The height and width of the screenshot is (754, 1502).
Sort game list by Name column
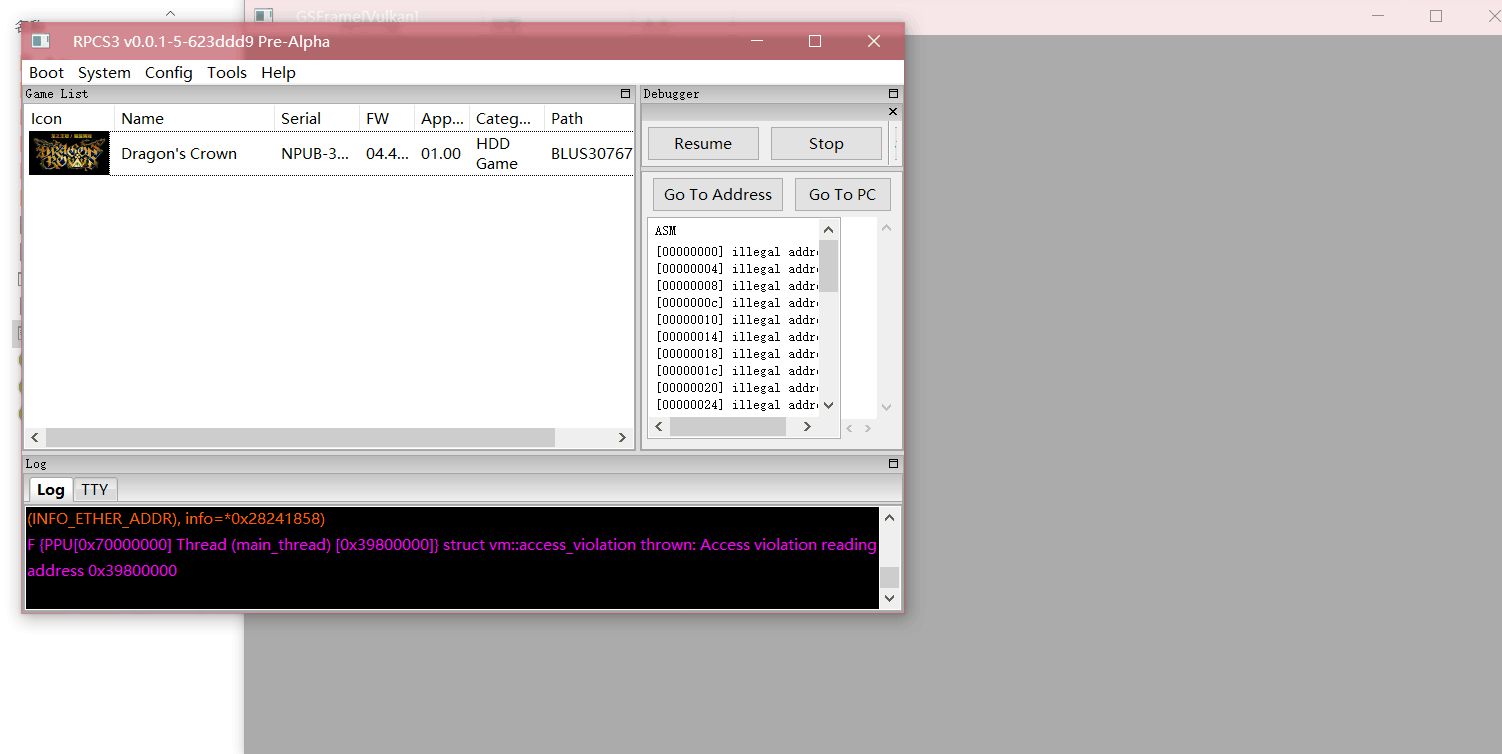pos(194,118)
